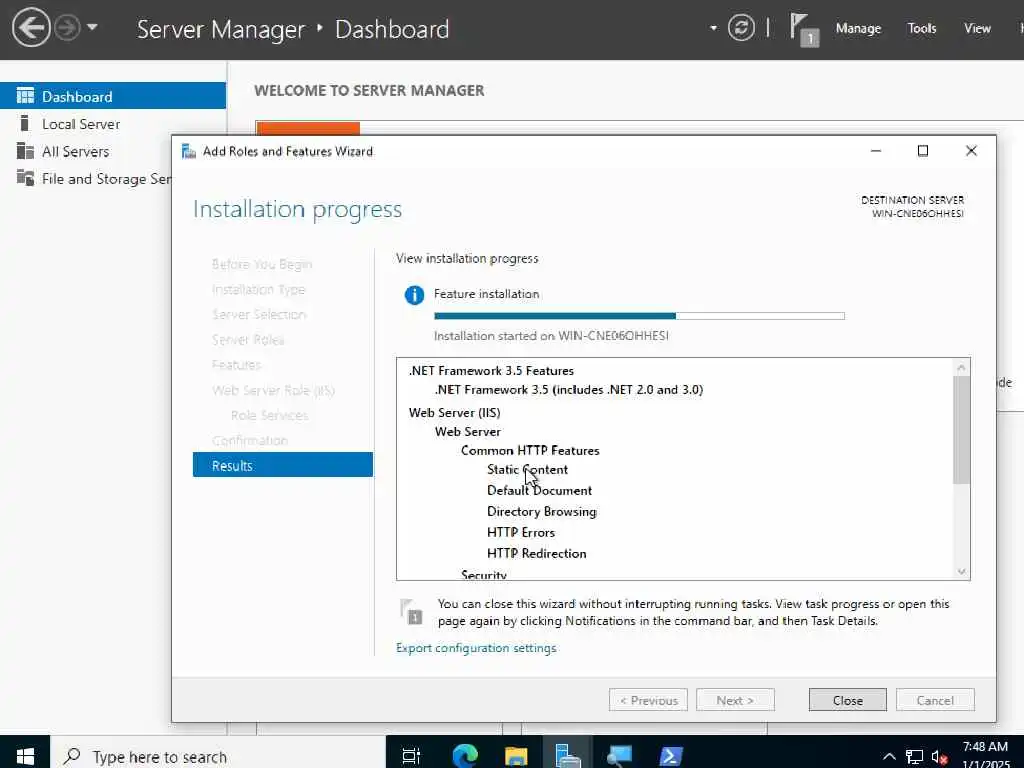Click the Next button in the wizard
The width and height of the screenshot is (1024, 768).
tap(735, 700)
